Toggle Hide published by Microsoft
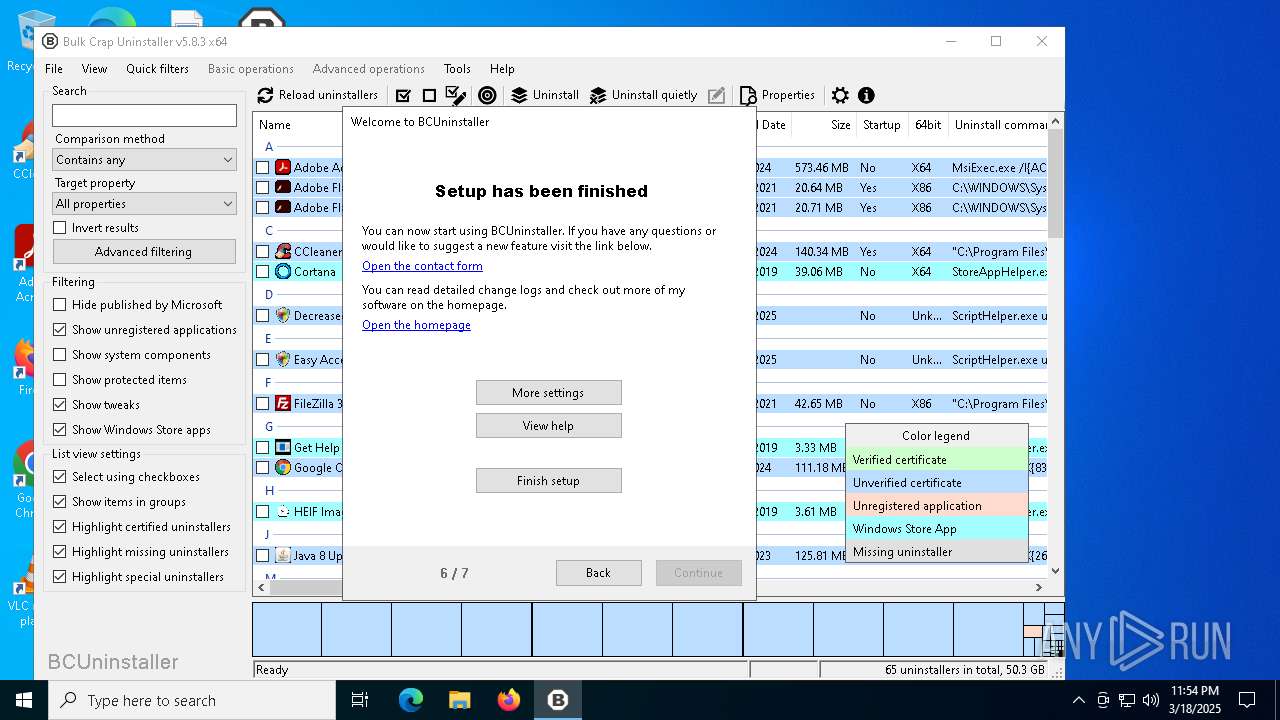1280x720 pixels. click(x=60, y=305)
